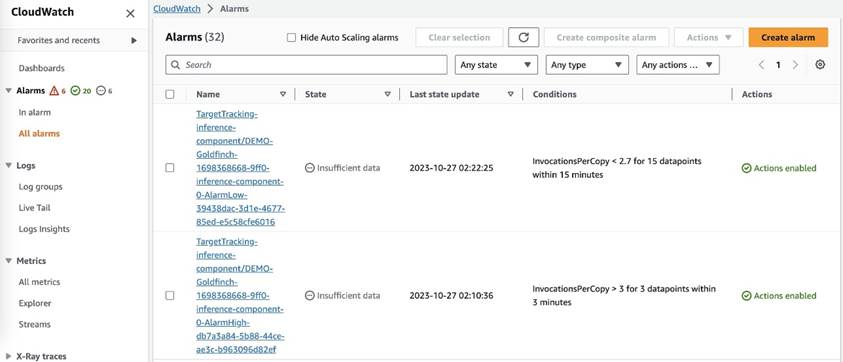Click the refresh alarms icon button
The width and height of the screenshot is (843, 362).
tap(523, 37)
